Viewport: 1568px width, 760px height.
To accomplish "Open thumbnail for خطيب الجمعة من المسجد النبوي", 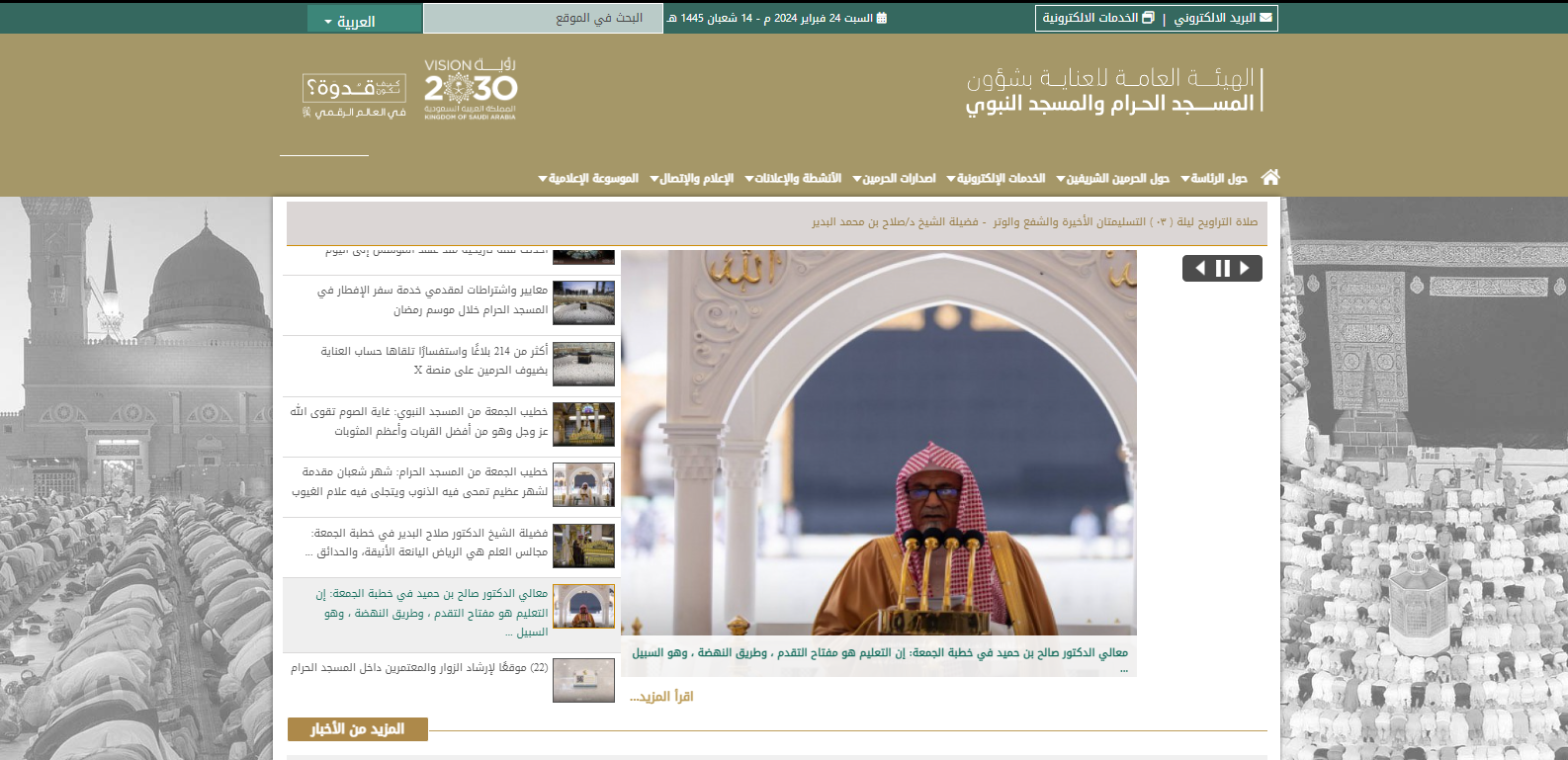I will click(583, 424).
